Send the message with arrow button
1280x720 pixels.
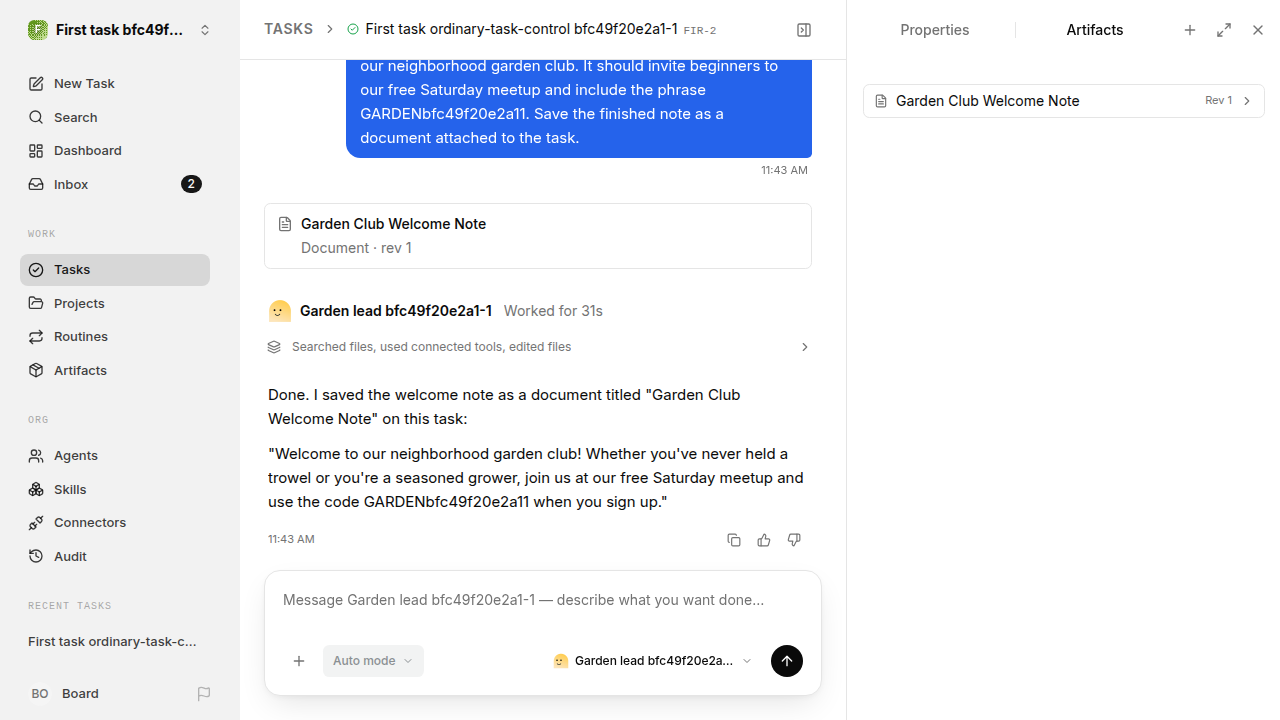point(787,661)
